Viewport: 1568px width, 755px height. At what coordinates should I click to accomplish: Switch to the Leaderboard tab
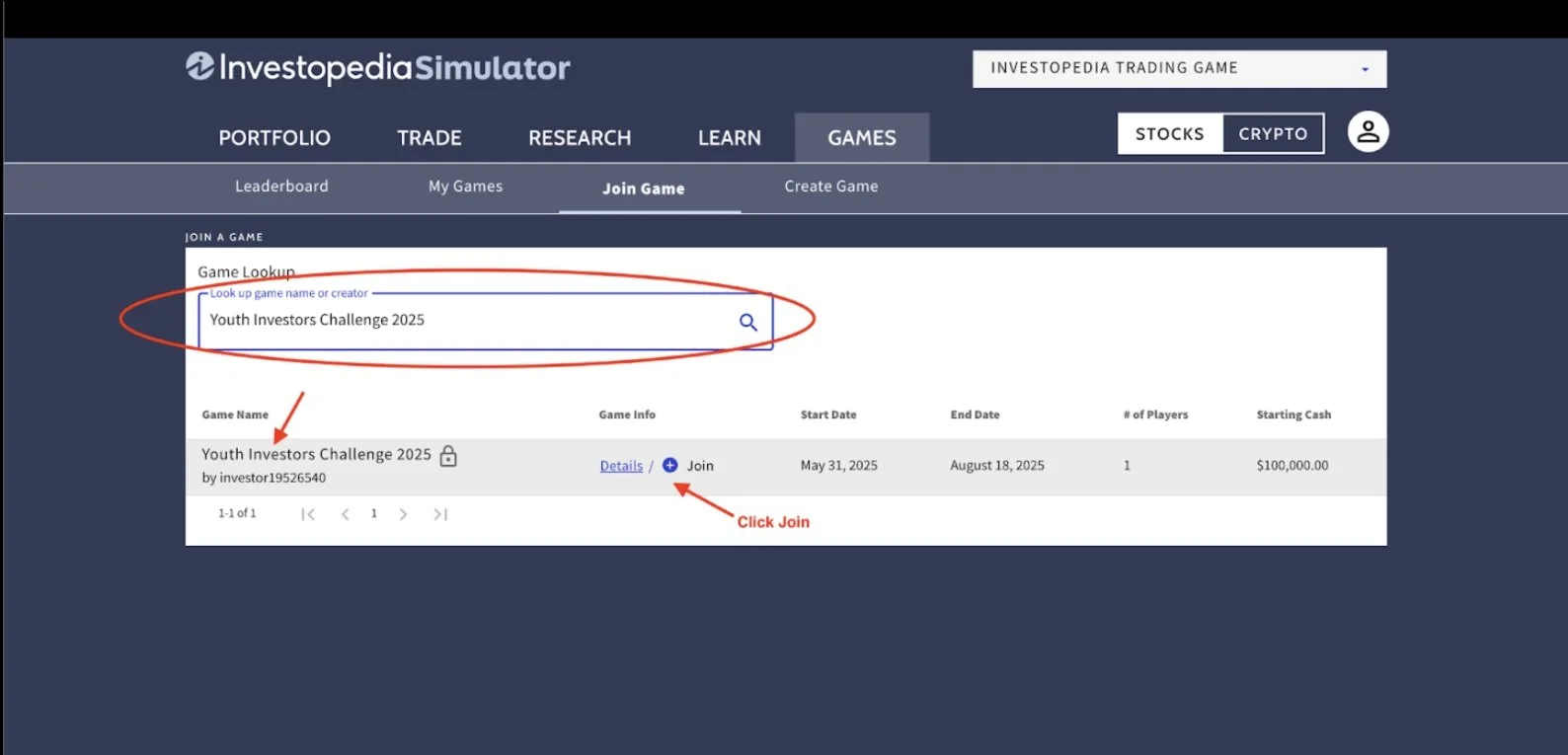click(281, 187)
